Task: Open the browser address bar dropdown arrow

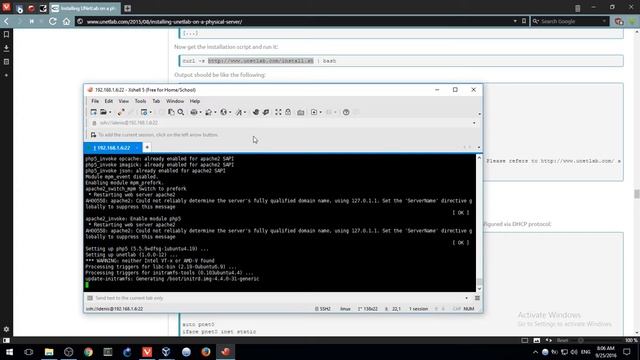Action: 515,21
